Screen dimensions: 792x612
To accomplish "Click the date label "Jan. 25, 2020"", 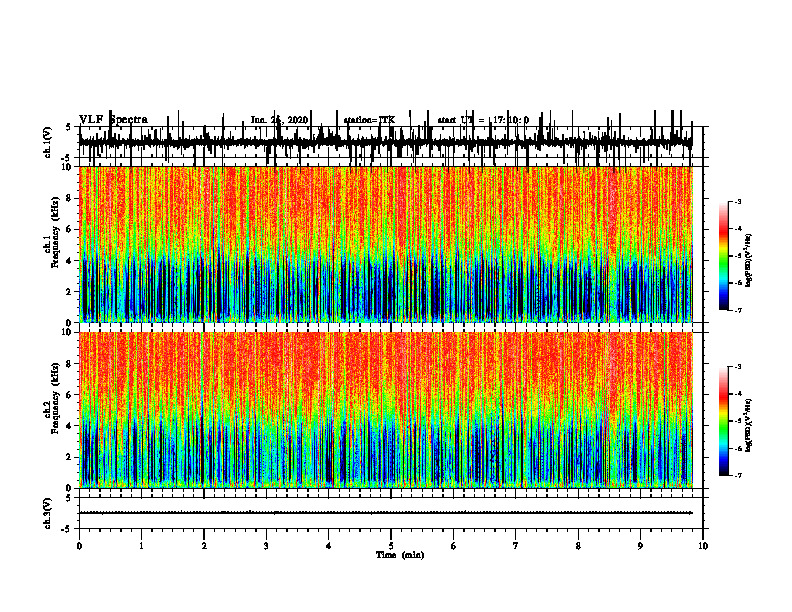I will pyautogui.click(x=279, y=120).
